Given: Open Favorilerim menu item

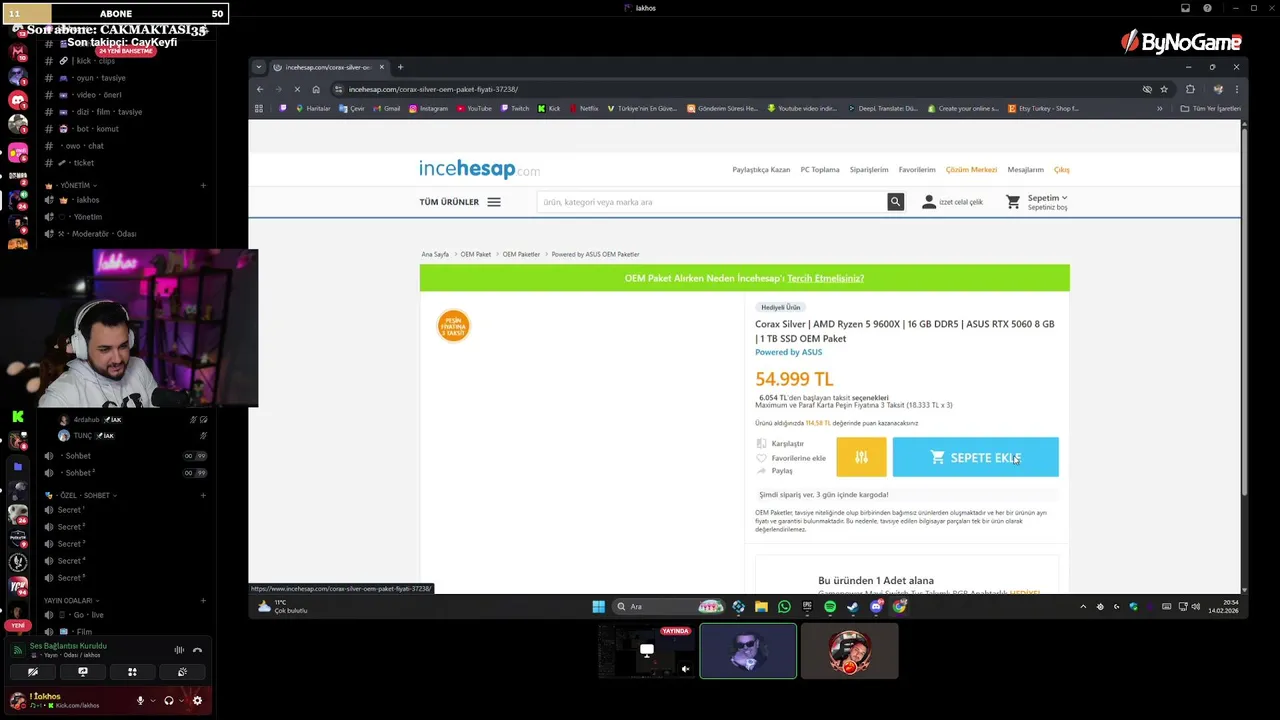Looking at the screenshot, I should [x=917, y=170].
